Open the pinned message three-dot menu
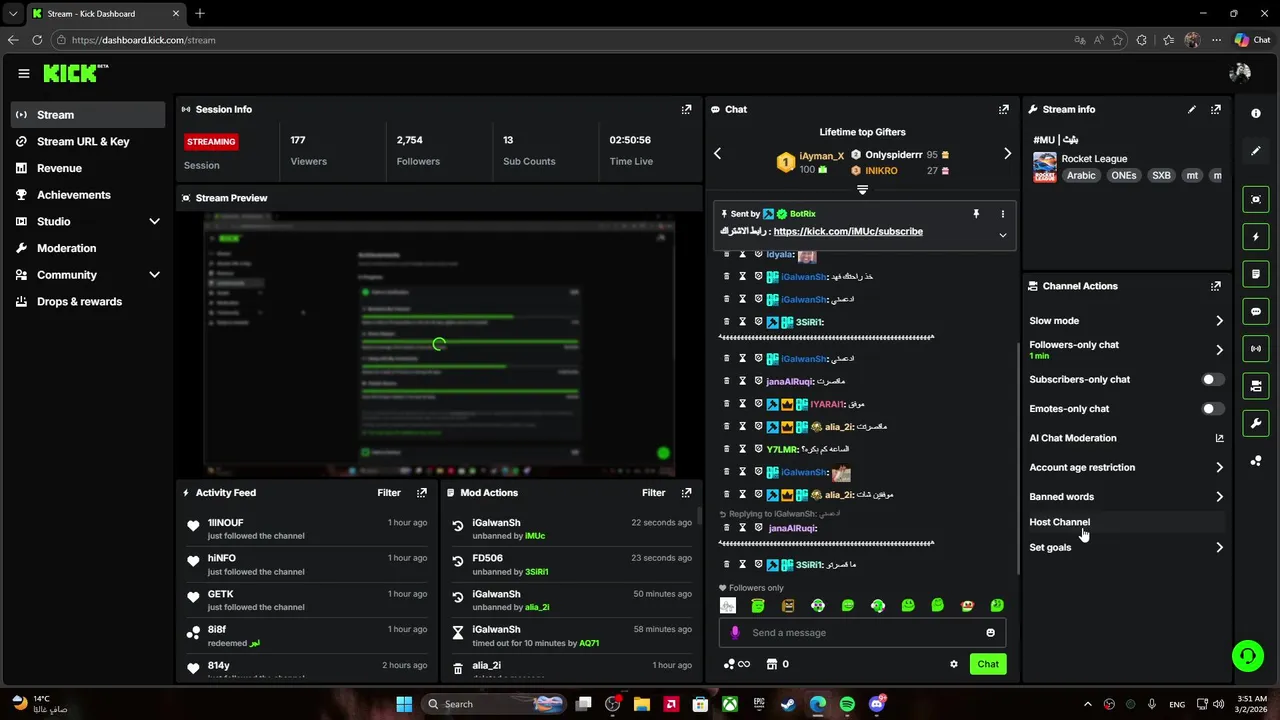Image resolution: width=1280 pixels, height=720 pixels. point(1002,214)
